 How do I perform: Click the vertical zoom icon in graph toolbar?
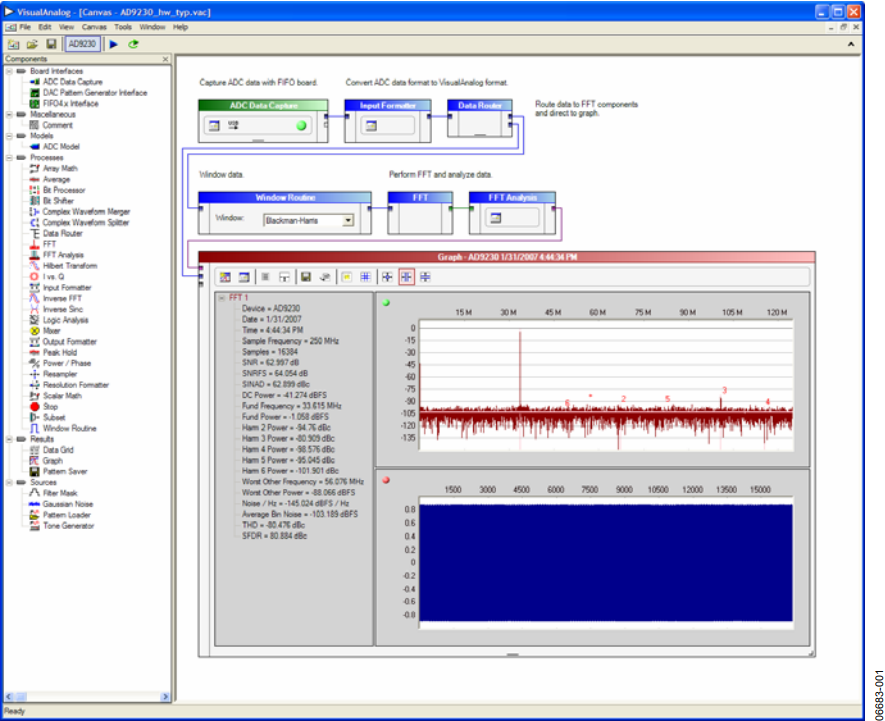coord(426,277)
